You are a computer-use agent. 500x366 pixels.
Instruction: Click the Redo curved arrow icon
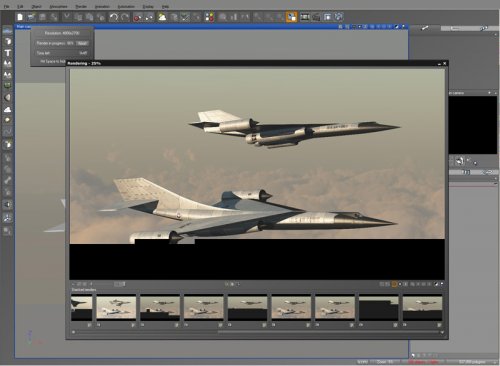(x=125, y=17)
